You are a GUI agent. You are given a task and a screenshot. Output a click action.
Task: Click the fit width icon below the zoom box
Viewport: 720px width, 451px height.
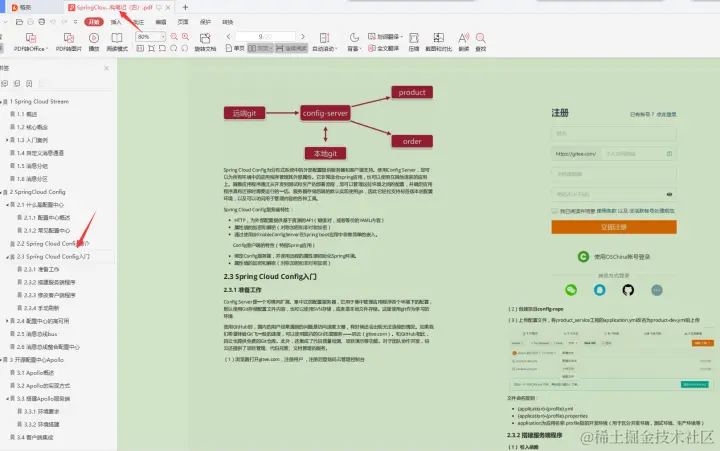point(162,48)
